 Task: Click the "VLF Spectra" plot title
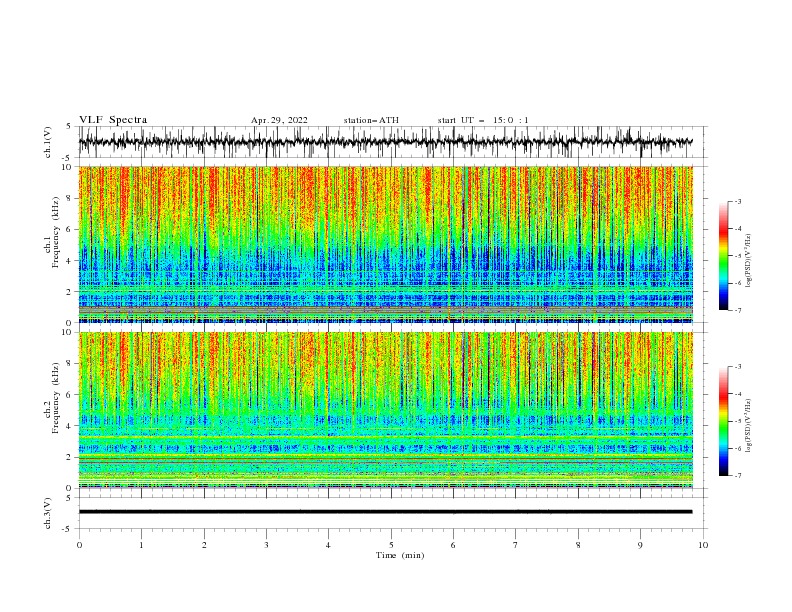tap(113, 120)
